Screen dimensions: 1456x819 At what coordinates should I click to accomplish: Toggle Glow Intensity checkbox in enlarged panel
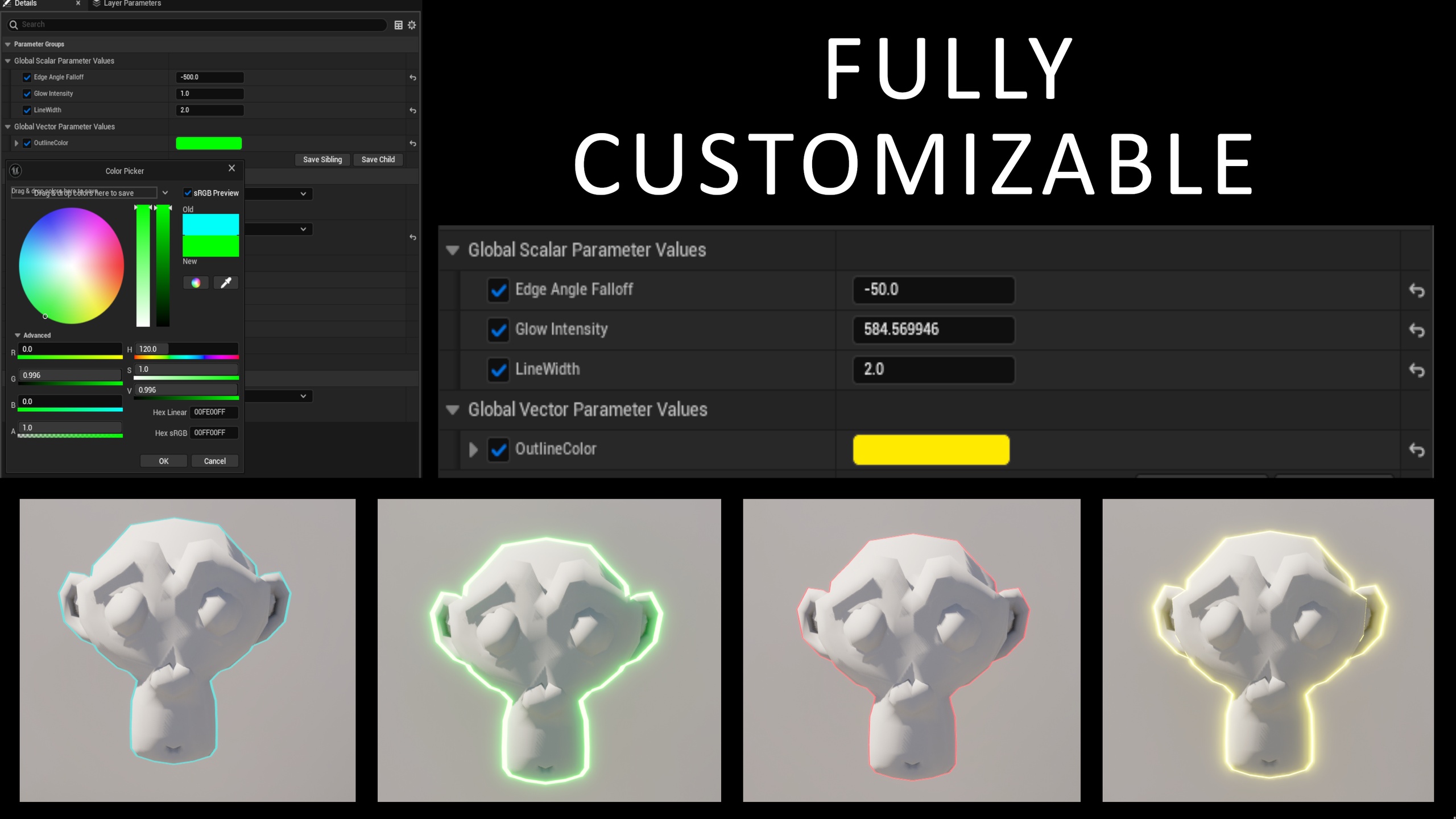pos(498,330)
